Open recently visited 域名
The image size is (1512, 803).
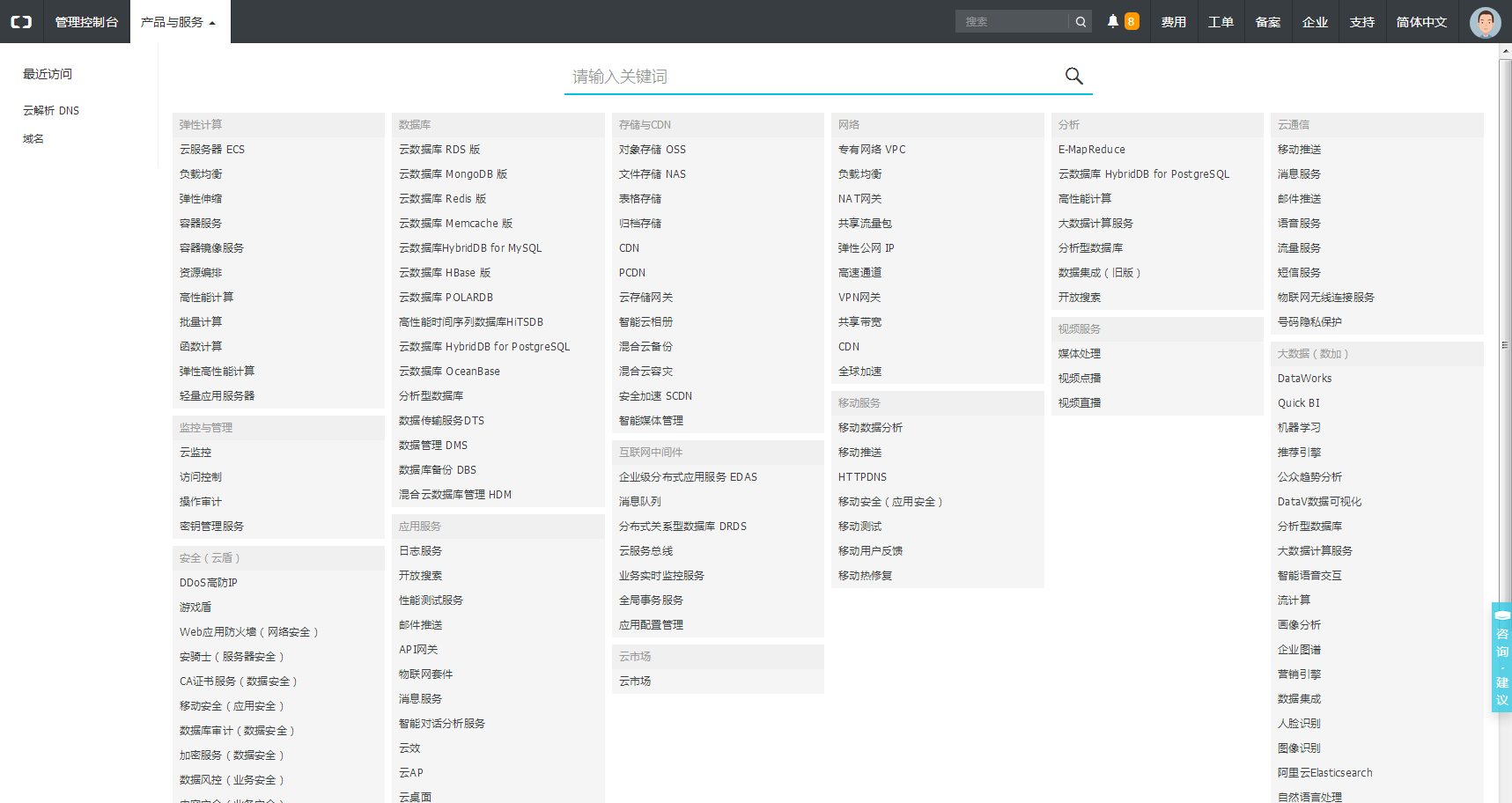click(33, 139)
